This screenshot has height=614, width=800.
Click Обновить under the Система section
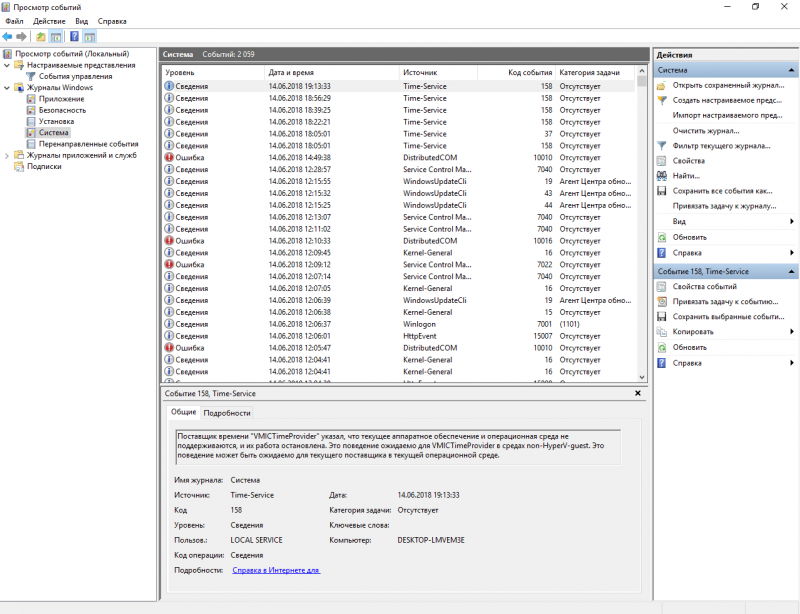689,237
